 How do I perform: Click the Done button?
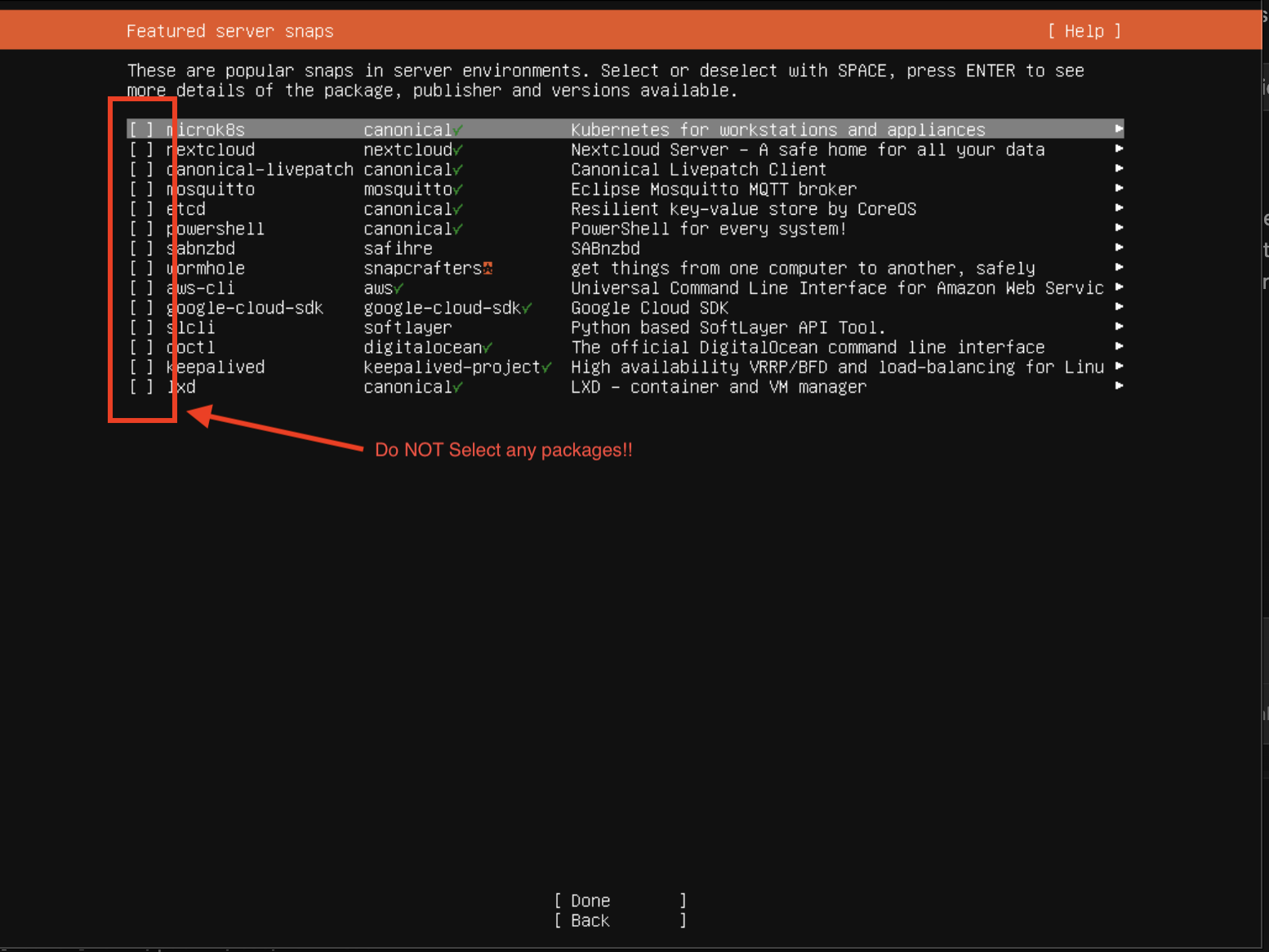tap(620, 901)
